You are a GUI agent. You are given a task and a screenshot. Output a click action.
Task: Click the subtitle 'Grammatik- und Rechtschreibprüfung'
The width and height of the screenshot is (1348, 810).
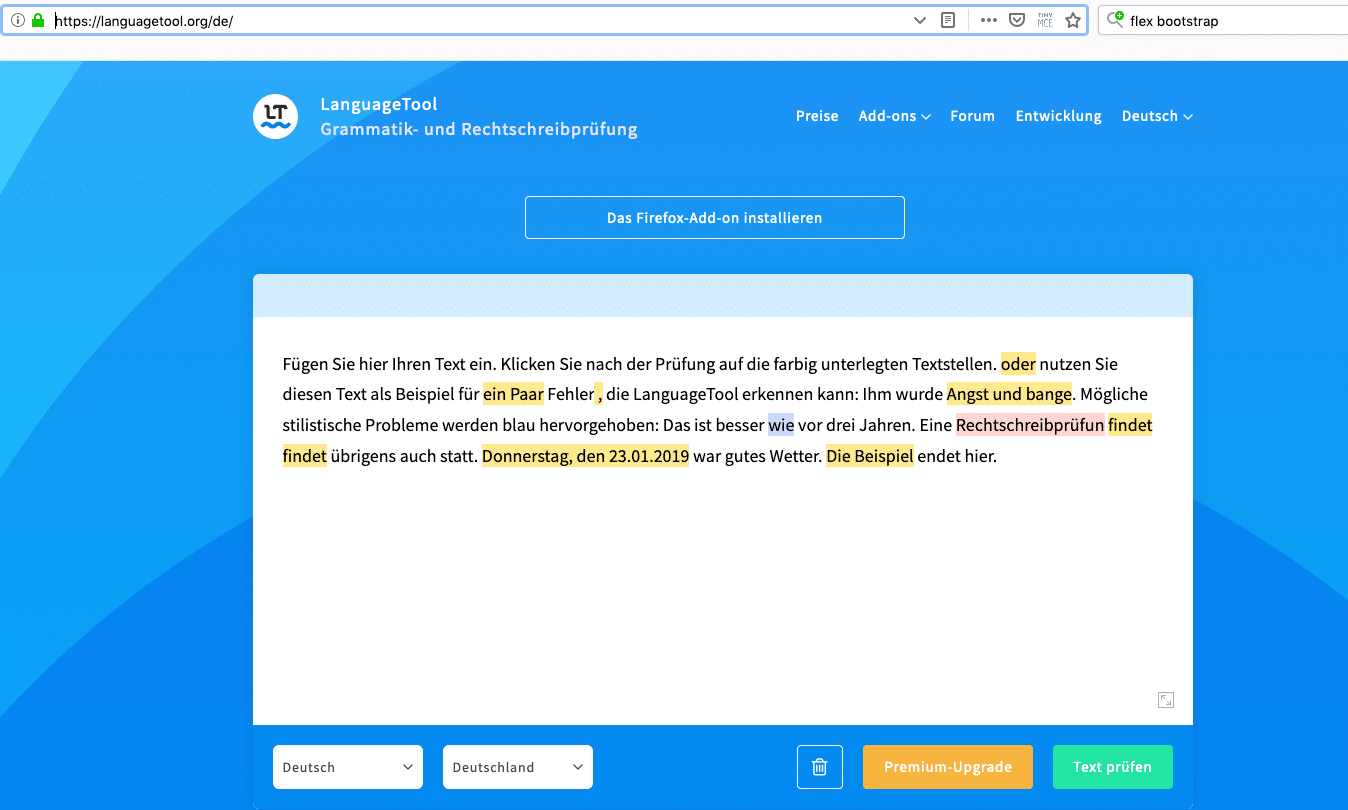click(x=479, y=129)
